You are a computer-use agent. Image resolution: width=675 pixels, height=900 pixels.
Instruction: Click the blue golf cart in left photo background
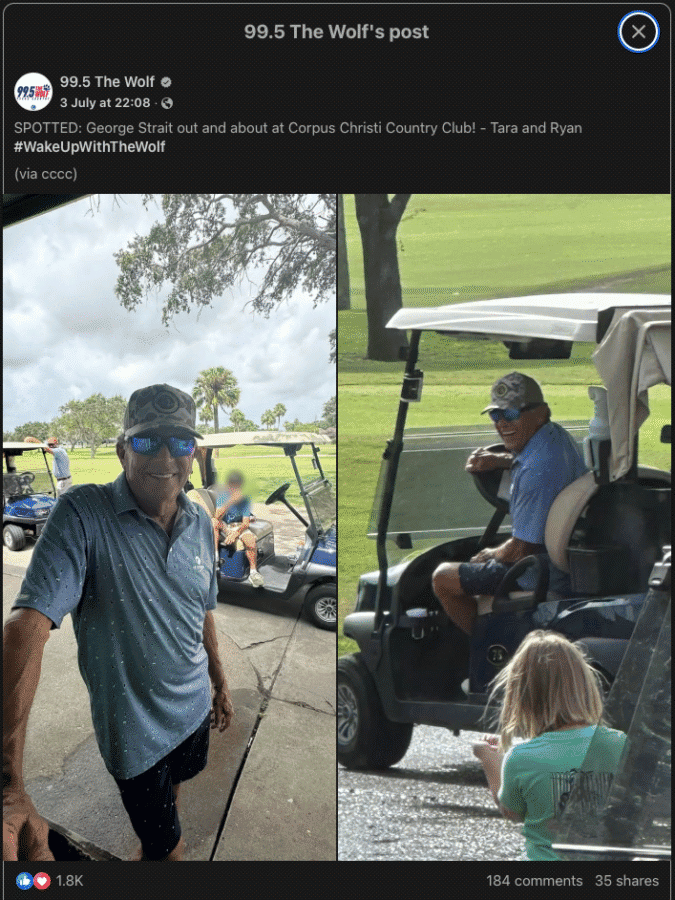click(x=29, y=496)
